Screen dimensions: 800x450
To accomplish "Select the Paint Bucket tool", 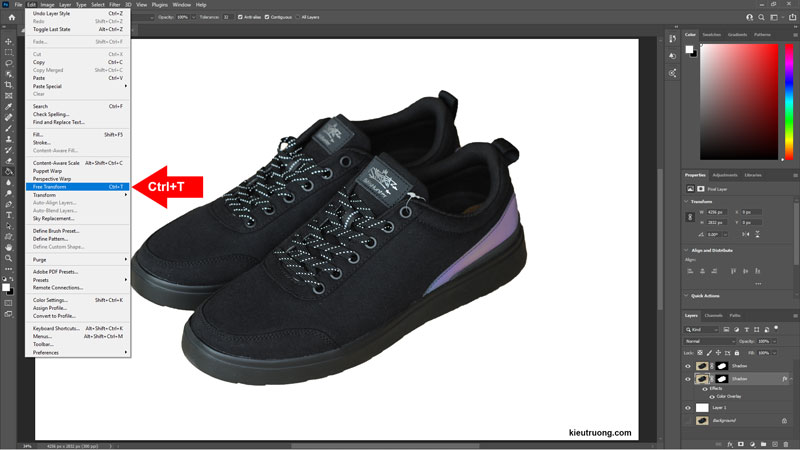I will 9,171.
